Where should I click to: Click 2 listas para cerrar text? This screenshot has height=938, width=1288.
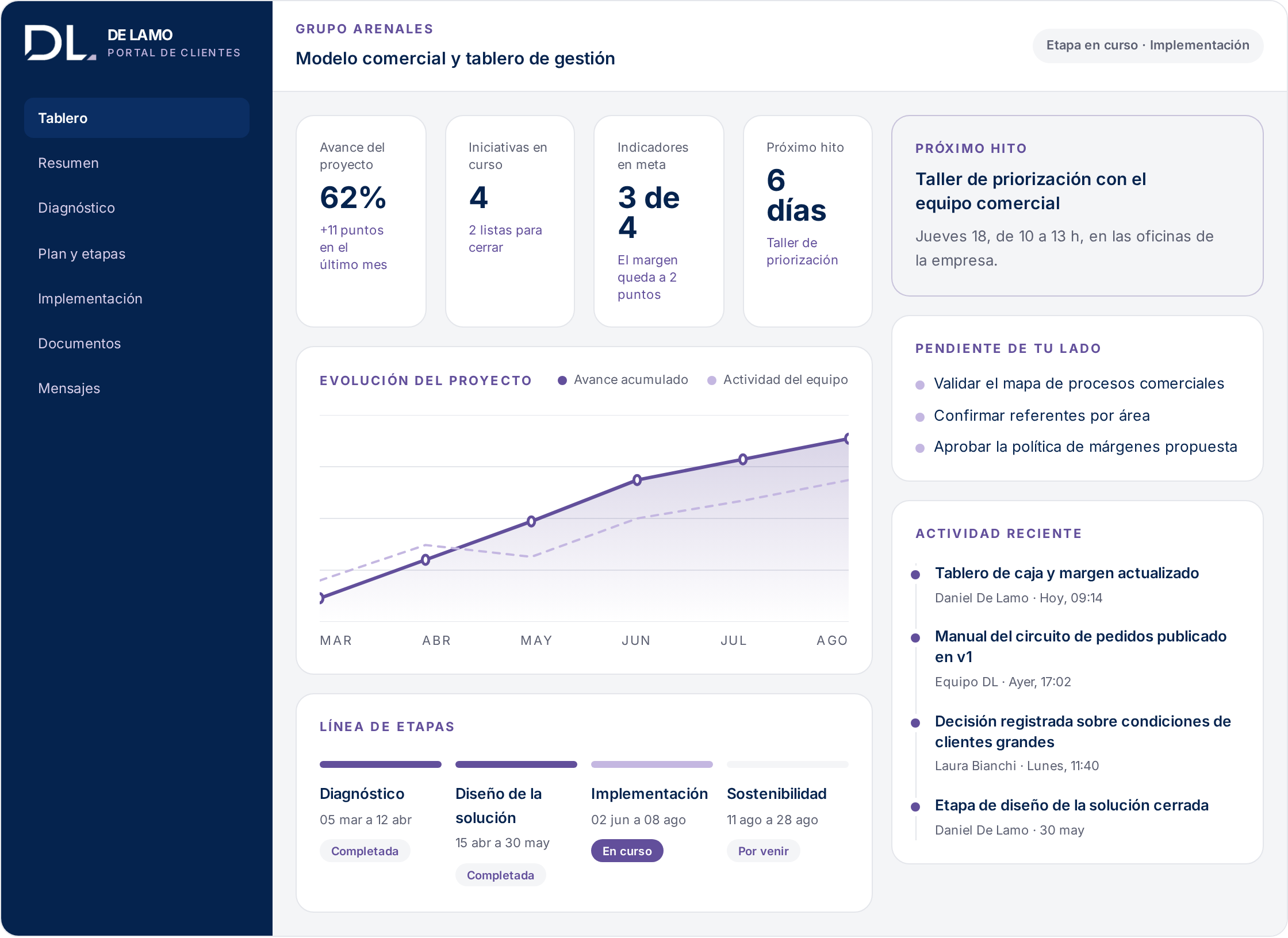click(505, 239)
